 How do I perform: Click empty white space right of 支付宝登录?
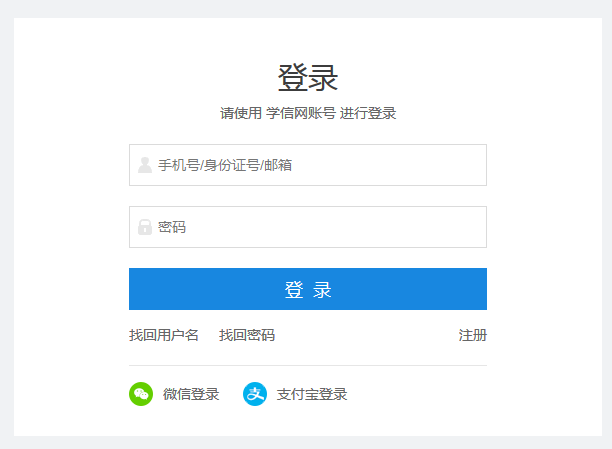pyautogui.click(x=429, y=394)
